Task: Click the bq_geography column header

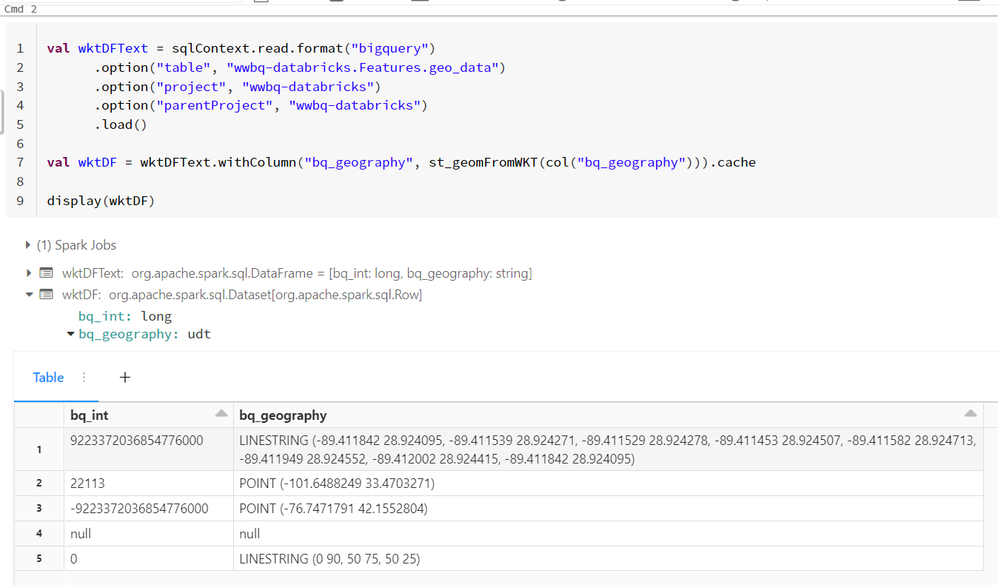Action: 283,415
